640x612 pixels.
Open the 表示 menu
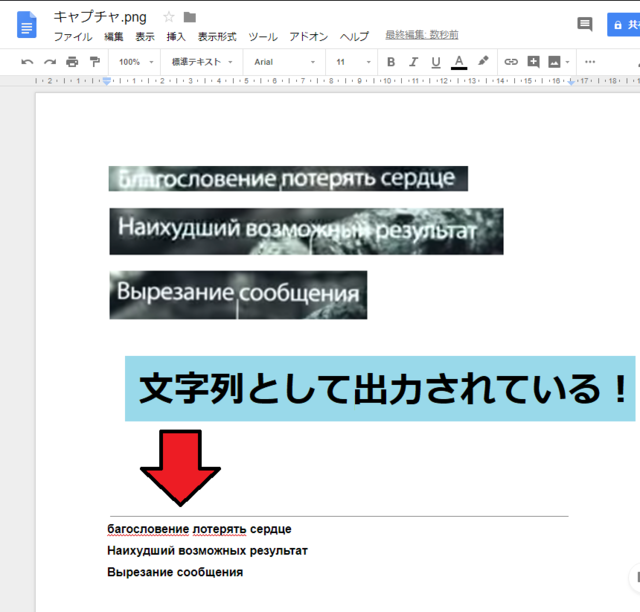[145, 37]
